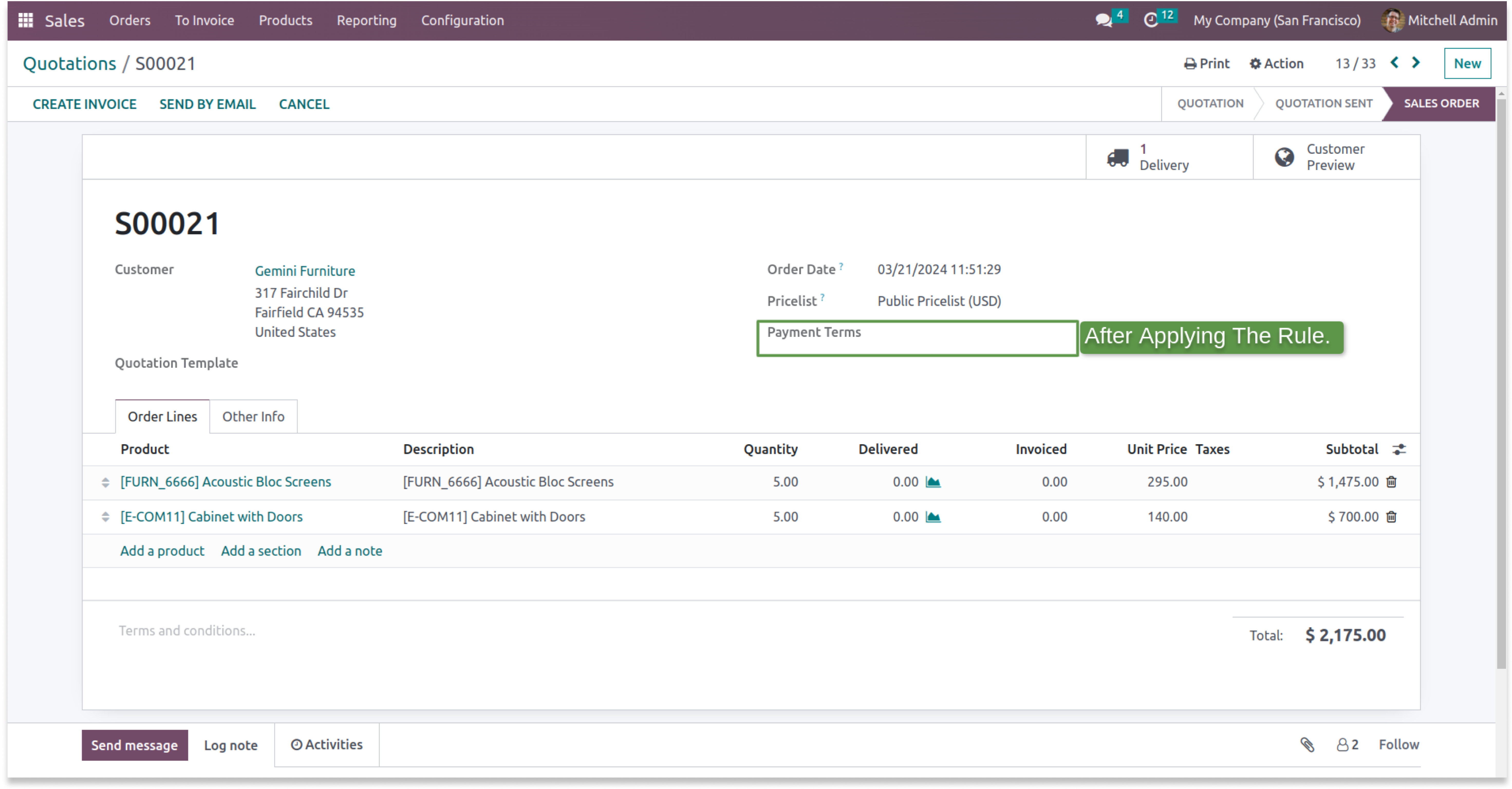Click the Follow button
This screenshot has height=789, width=1512.
pyautogui.click(x=1399, y=745)
